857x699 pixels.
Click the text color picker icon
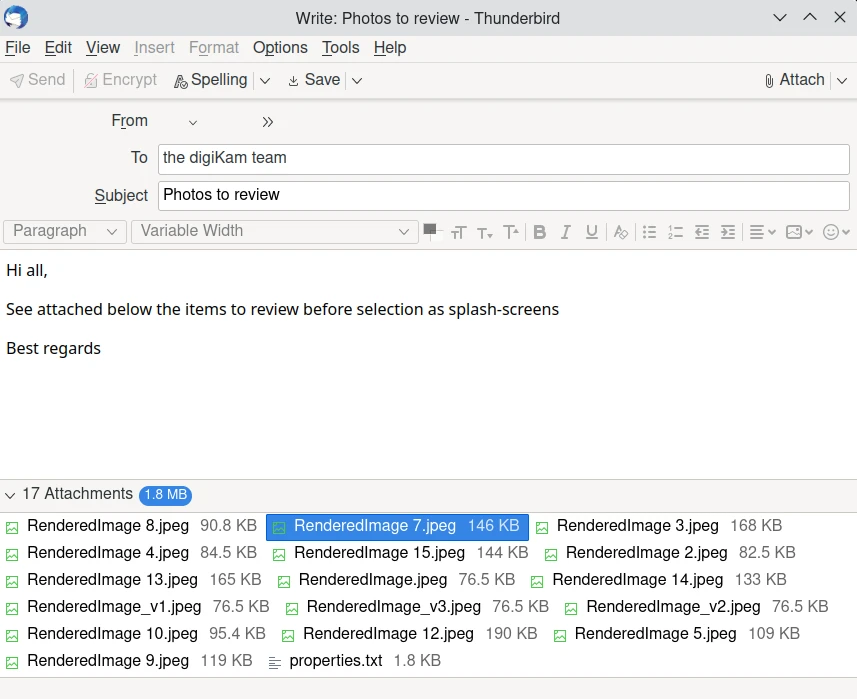click(432, 232)
